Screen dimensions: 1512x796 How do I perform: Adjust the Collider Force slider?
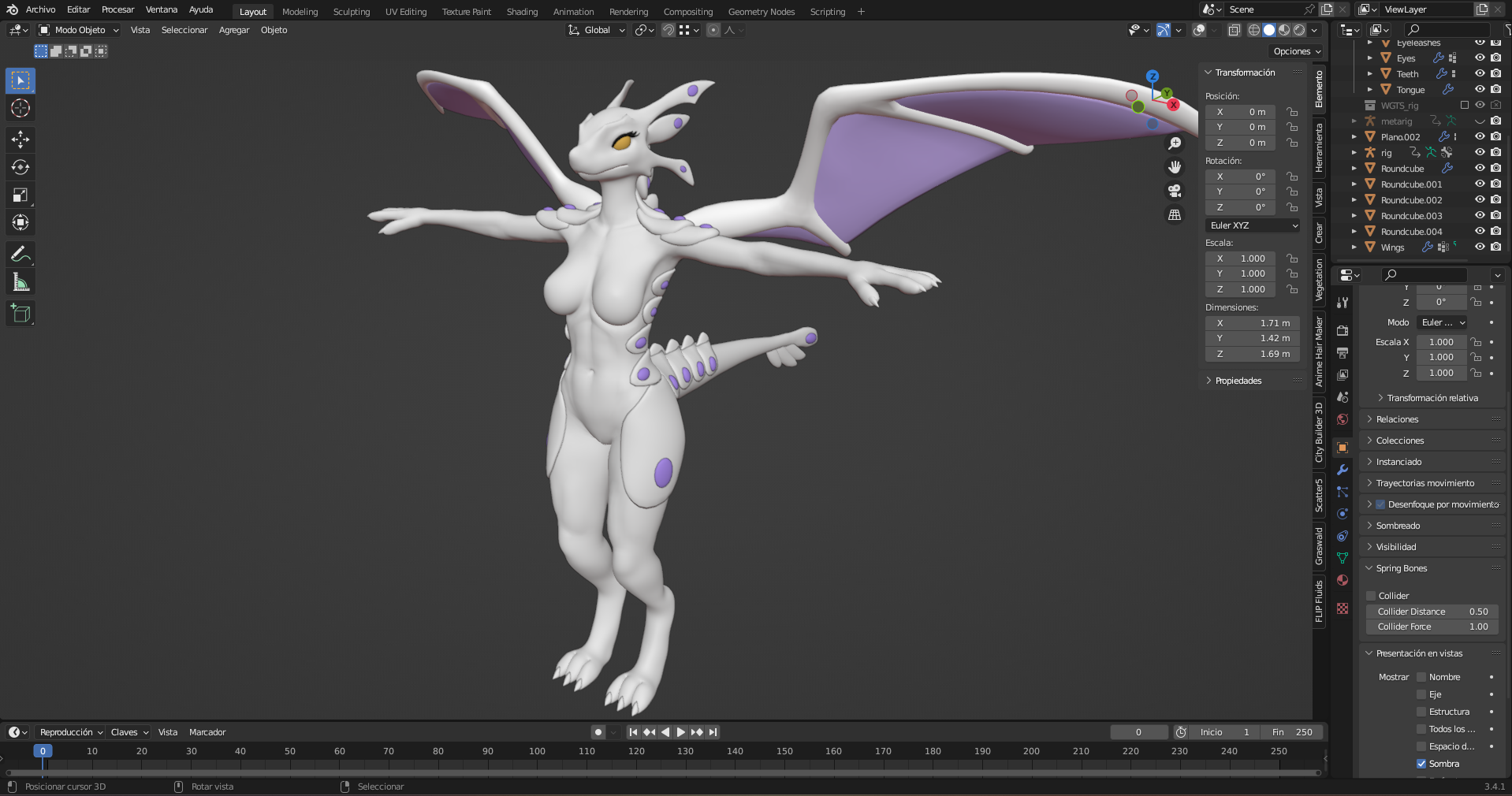pyautogui.click(x=1432, y=627)
